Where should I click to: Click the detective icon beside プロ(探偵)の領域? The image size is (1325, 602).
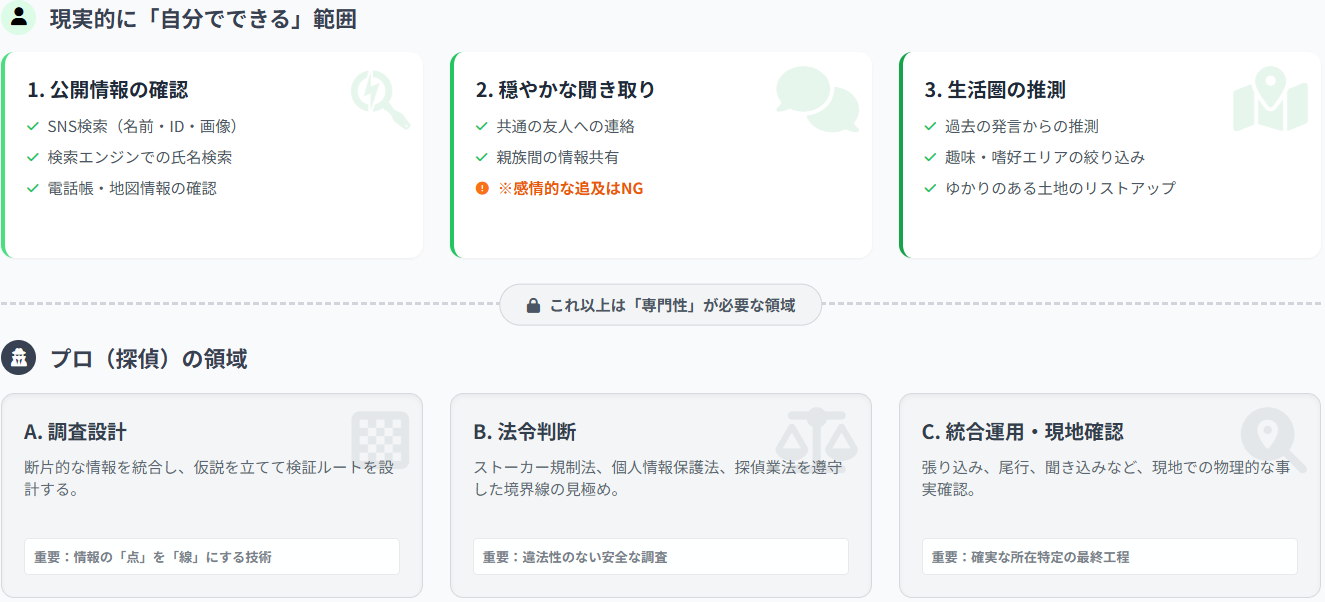[x=18, y=358]
